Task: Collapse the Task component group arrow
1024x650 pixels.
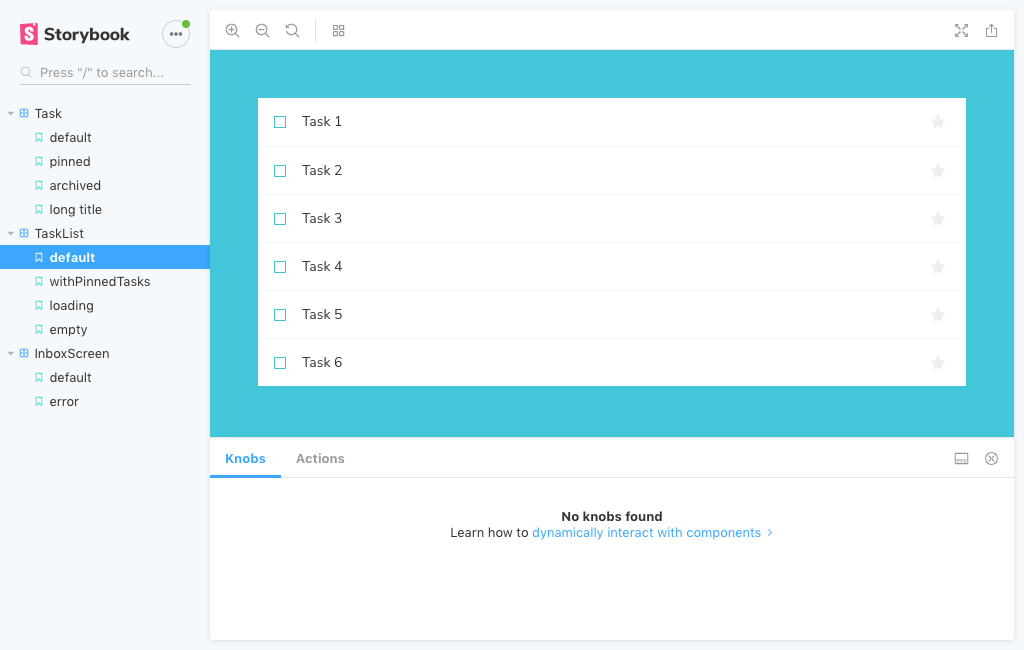Action: pos(10,114)
